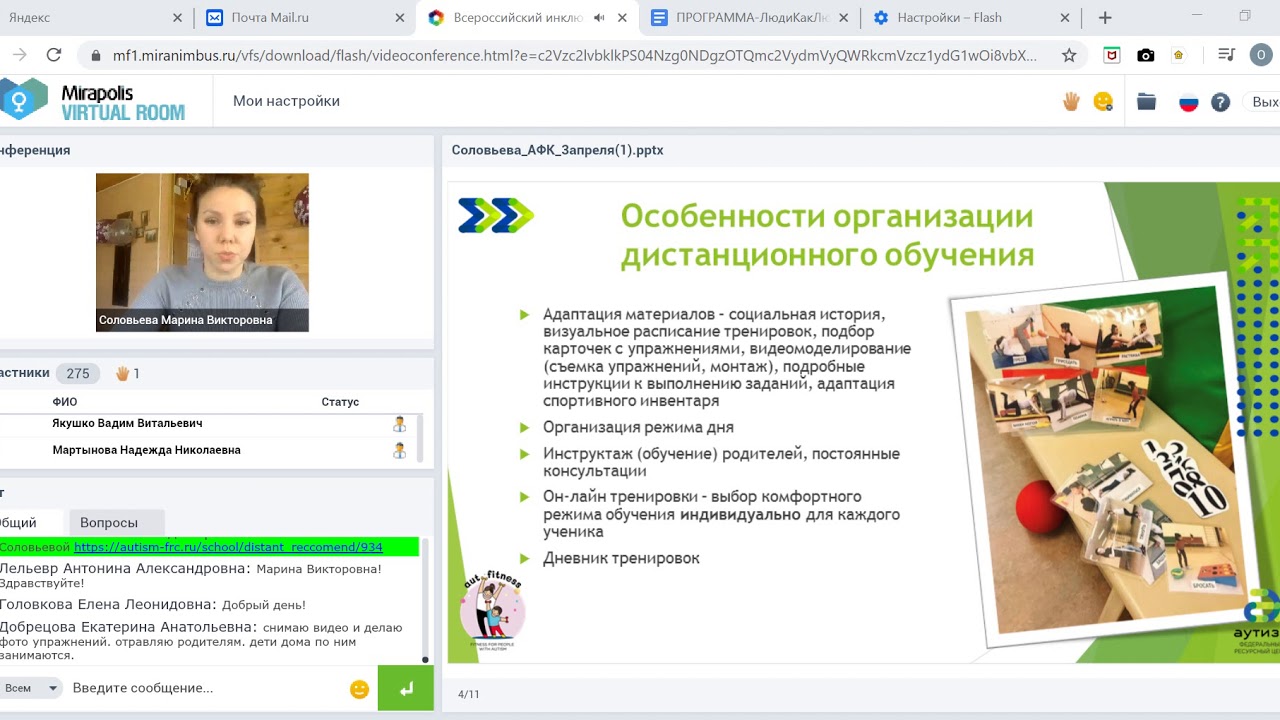Close the Почта Mail.ru tab
1280x720 pixels.
click(399, 17)
